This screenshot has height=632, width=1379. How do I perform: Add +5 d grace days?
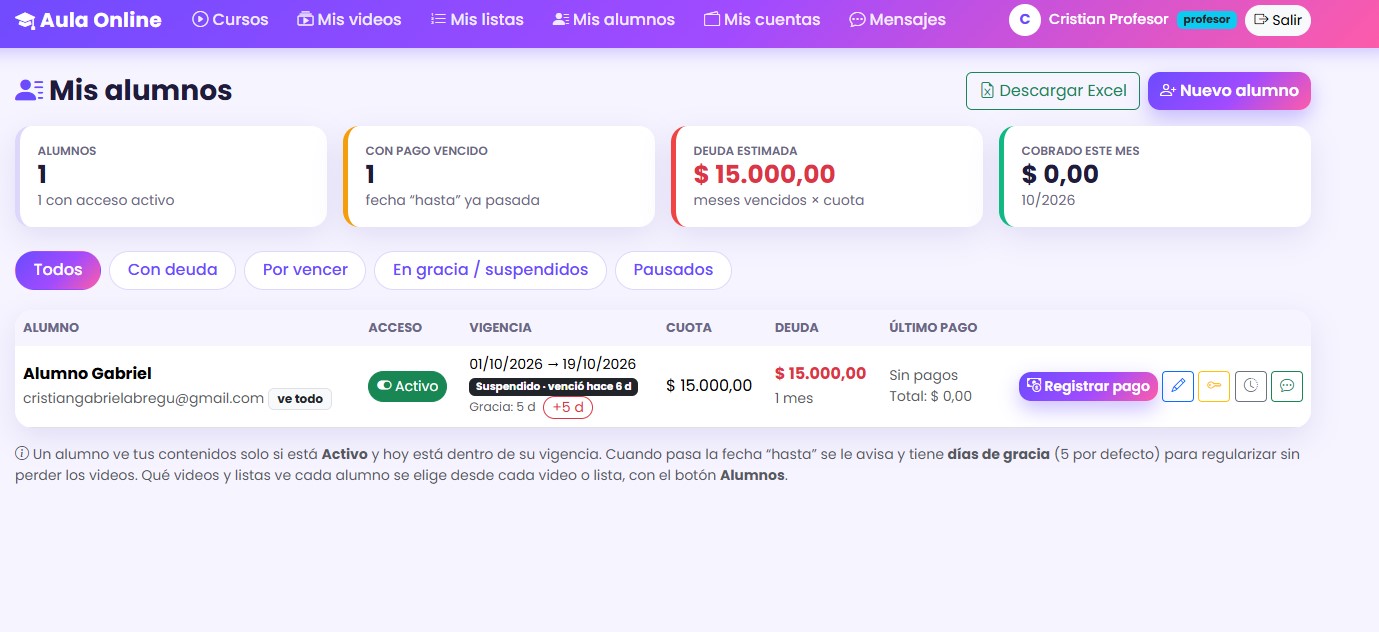[x=568, y=408]
